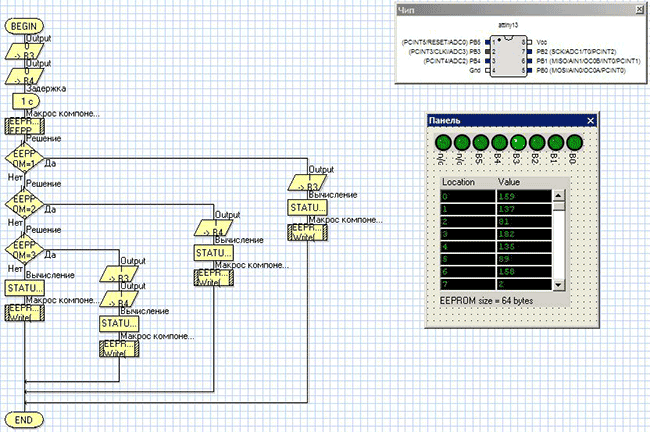Click chip pin 2 PB3 square
This screenshot has height=432, width=650.
point(488,52)
